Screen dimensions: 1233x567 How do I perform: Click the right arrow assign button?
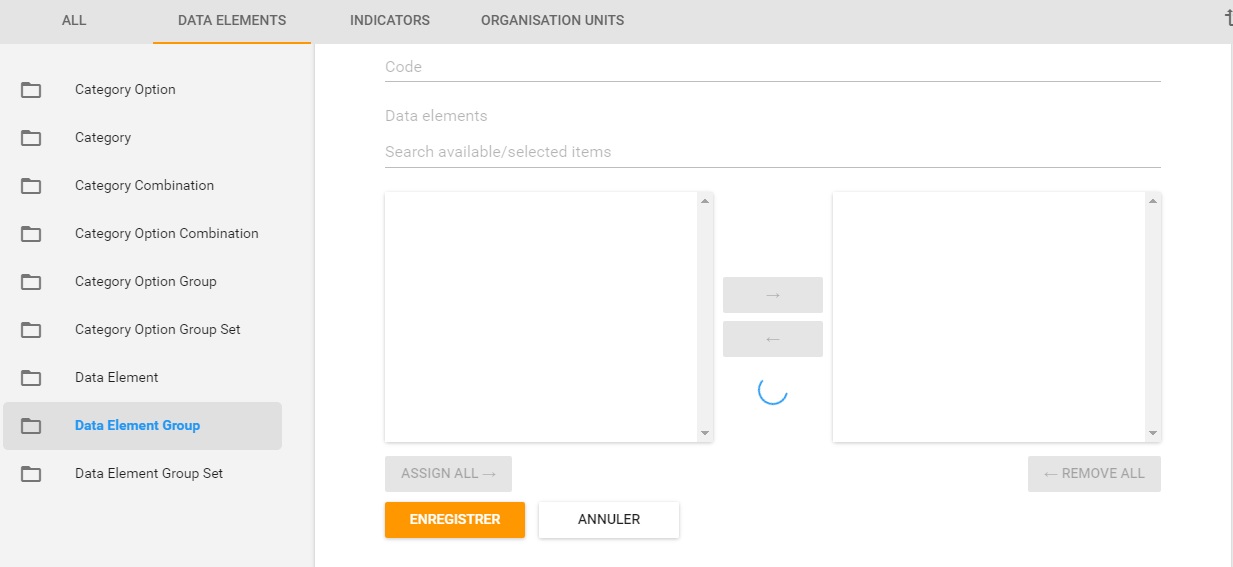[x=772, y=295]
